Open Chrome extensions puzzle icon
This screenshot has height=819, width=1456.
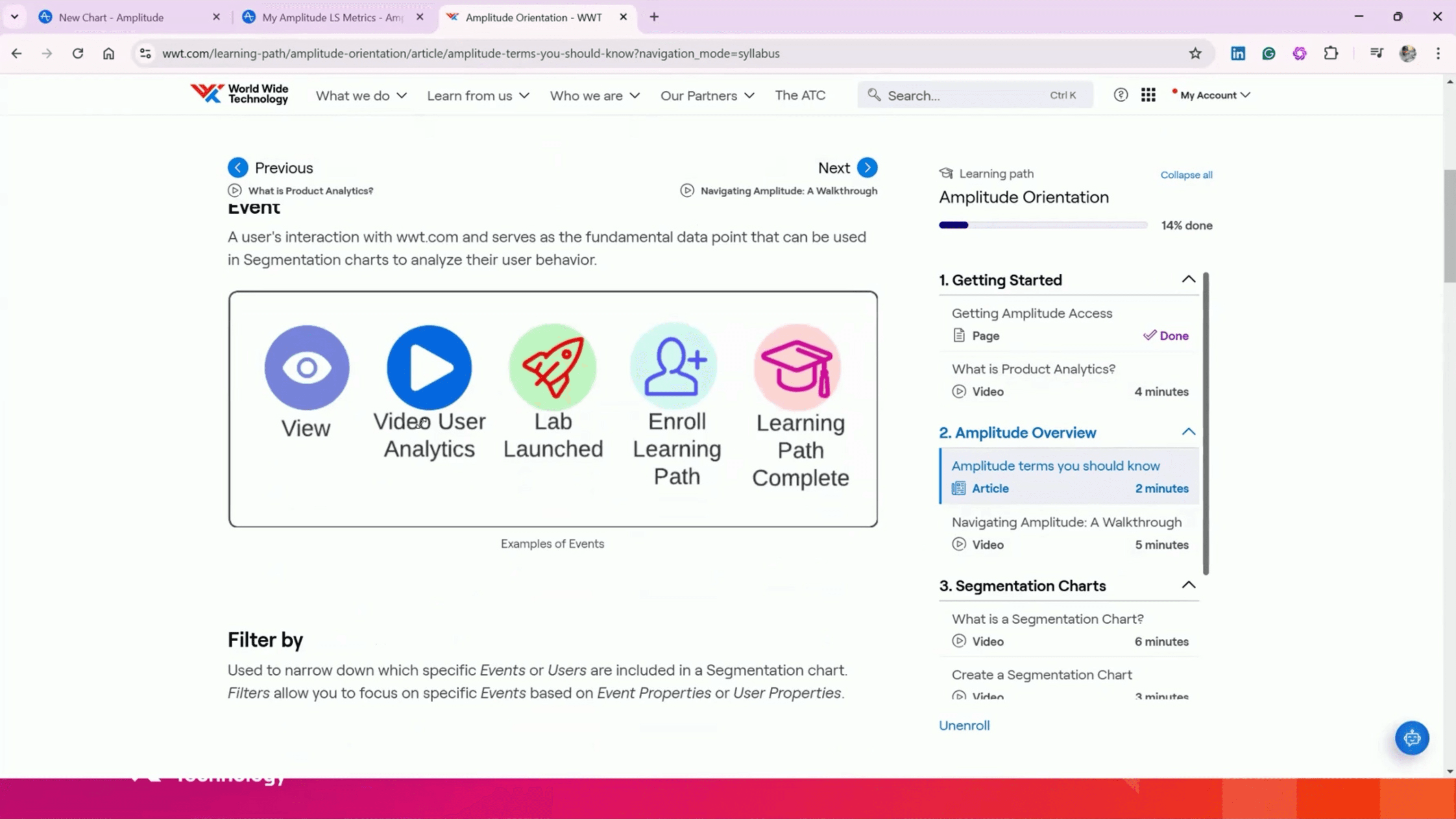coord(1330,54)
